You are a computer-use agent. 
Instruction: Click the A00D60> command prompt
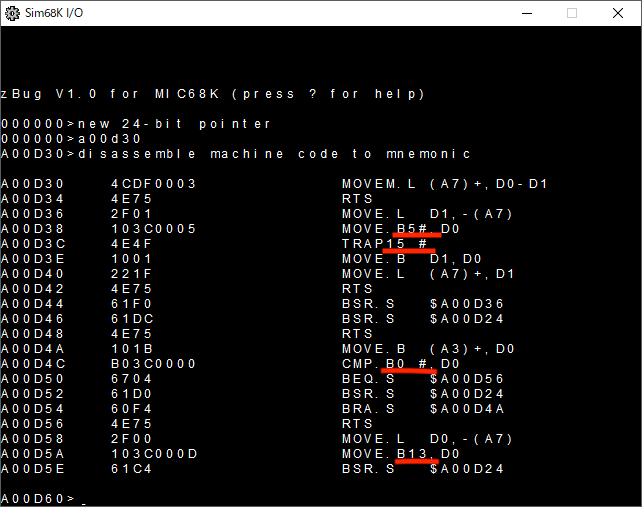point(38,499)
